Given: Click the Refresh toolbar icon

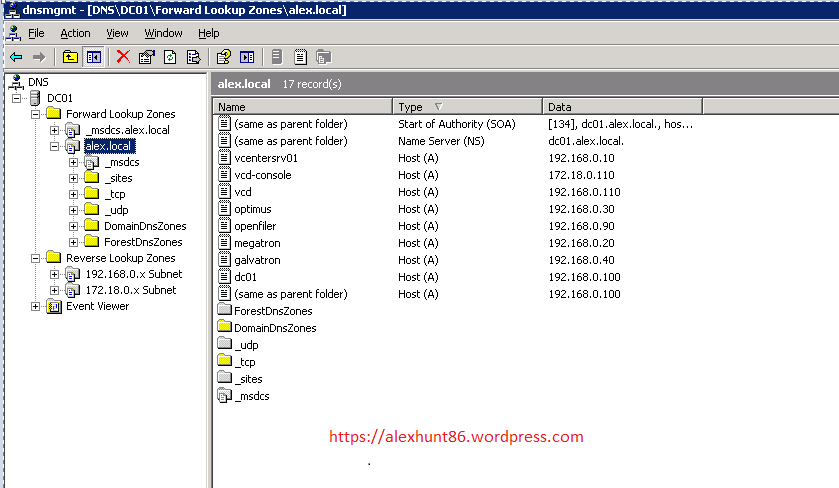Looking at the screenshot, I should pos(171,57).
